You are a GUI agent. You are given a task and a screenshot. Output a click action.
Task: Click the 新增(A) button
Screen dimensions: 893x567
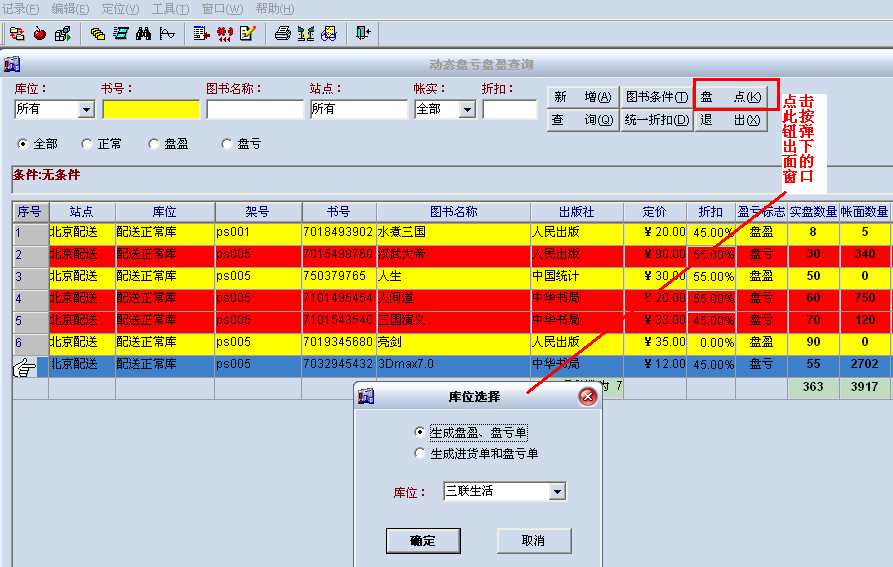click(583, 97)
